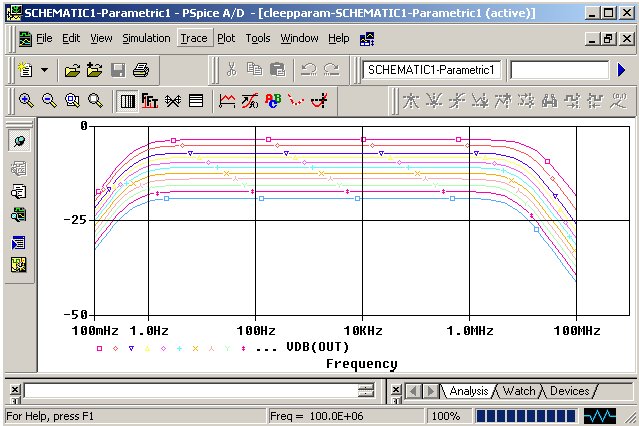The width and height of the screenshot is (639, 426).
Task: Click the sidebar blue list window icon
Action: (19, 243)
